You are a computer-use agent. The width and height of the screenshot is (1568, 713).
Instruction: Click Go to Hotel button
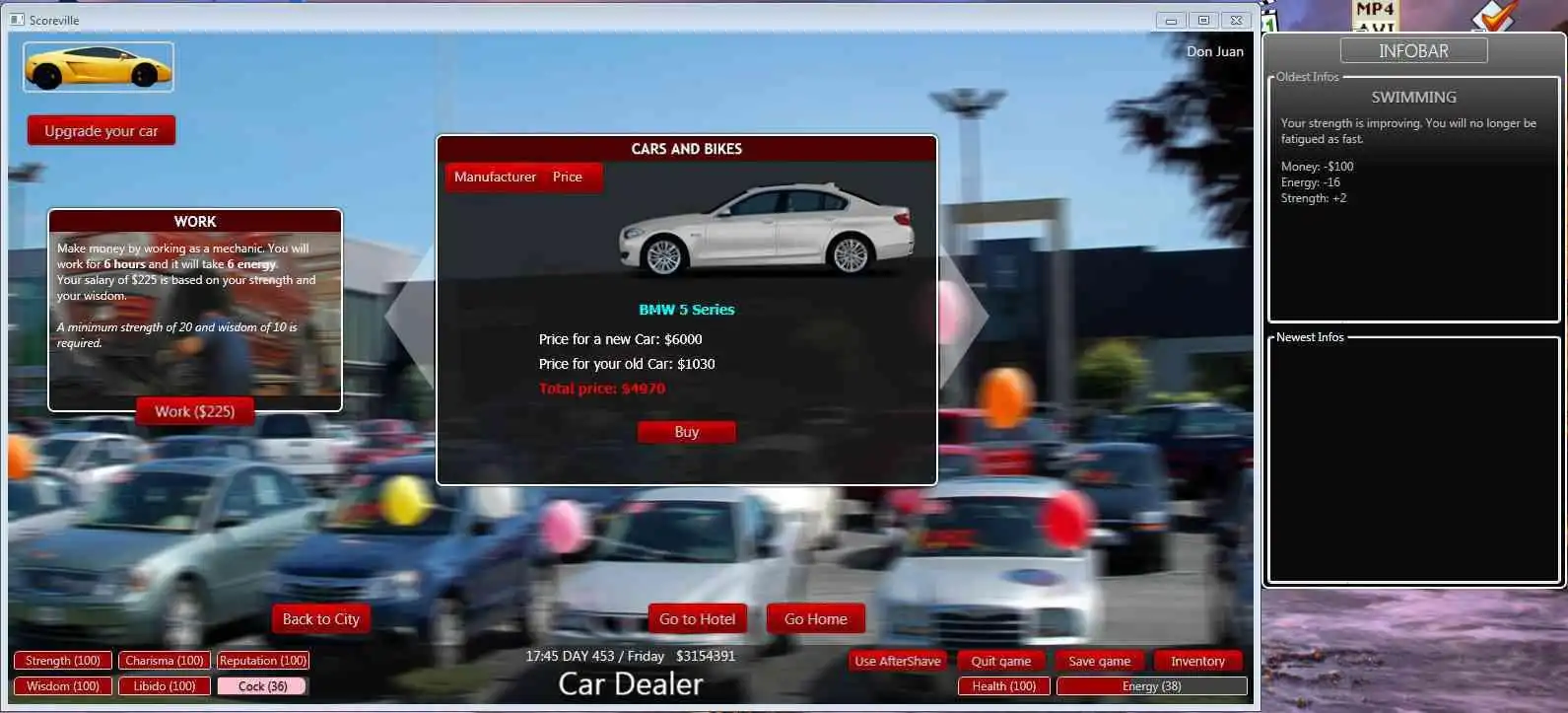click(698, 618)
